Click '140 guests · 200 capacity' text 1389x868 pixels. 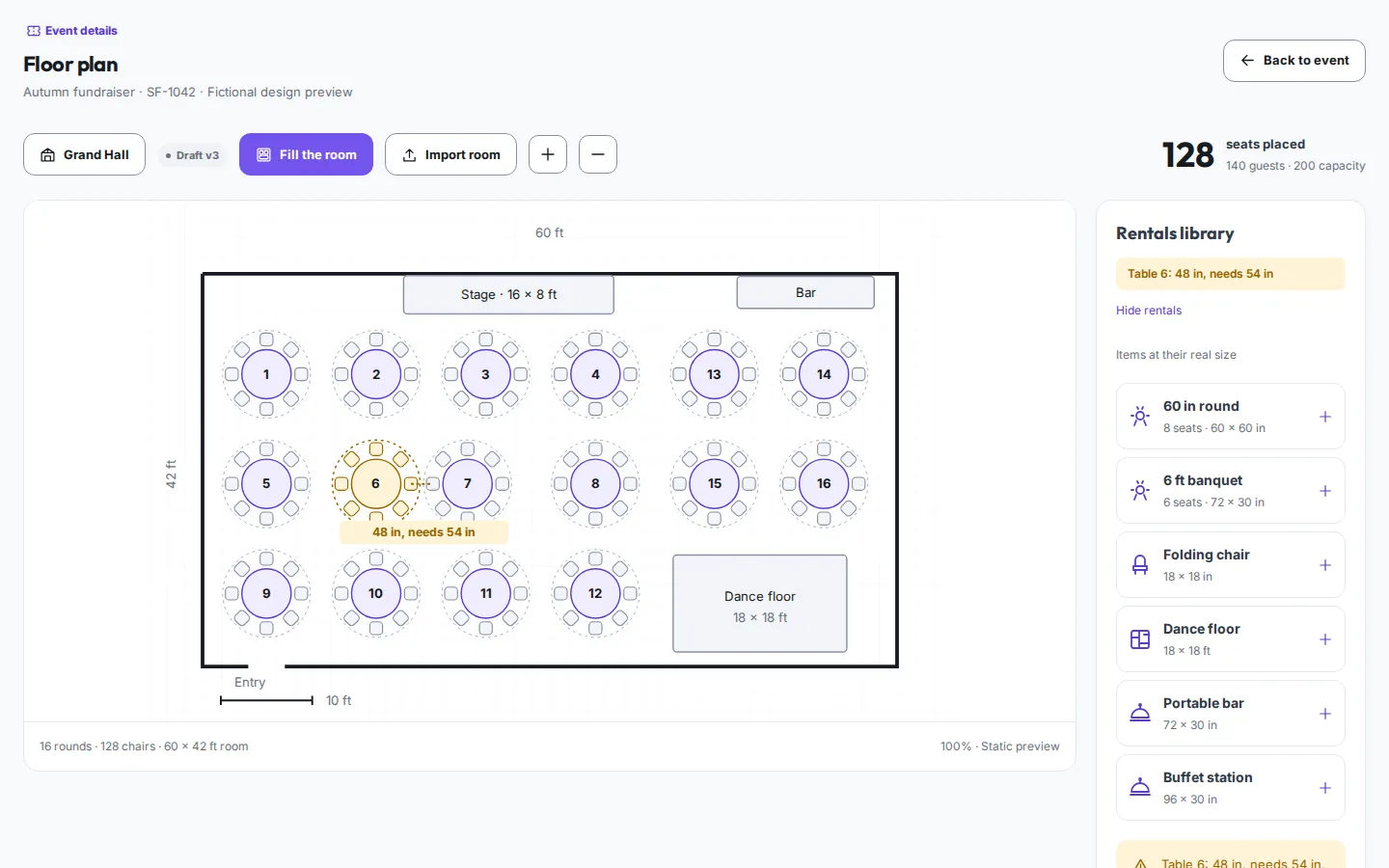(1295, 166)
